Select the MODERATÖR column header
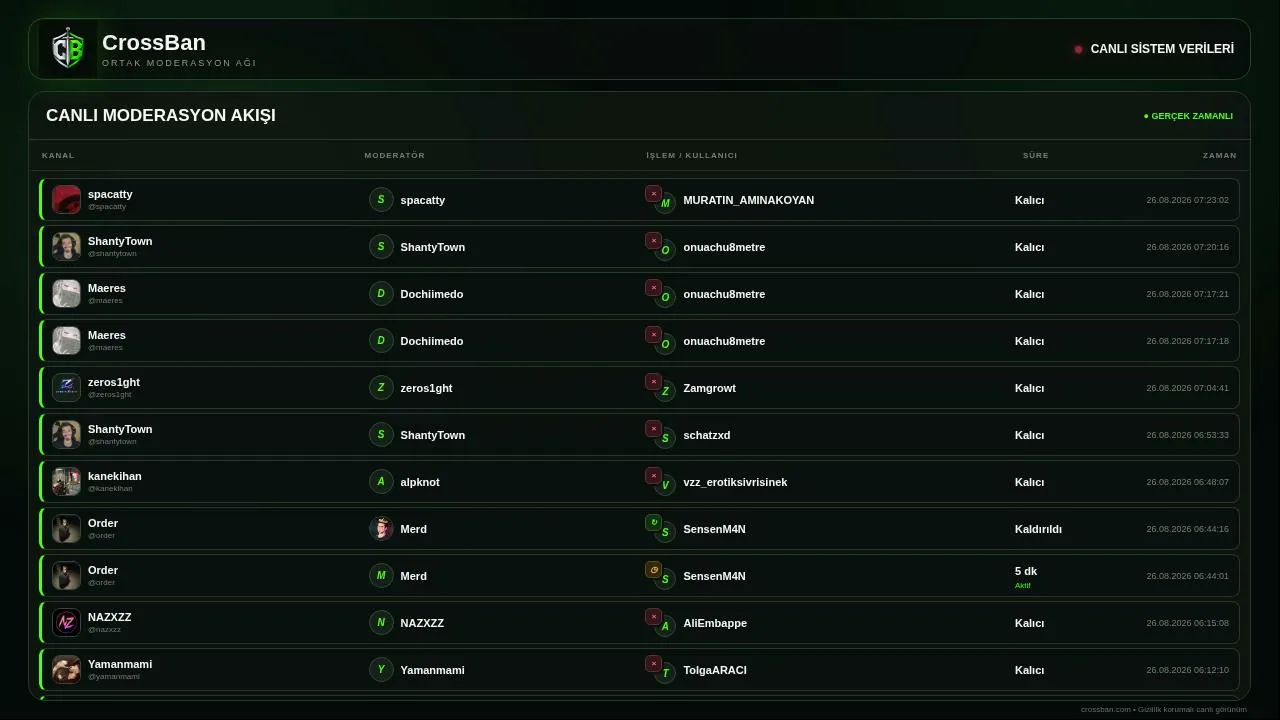1280x720 pixels. [x=395, y=155]
